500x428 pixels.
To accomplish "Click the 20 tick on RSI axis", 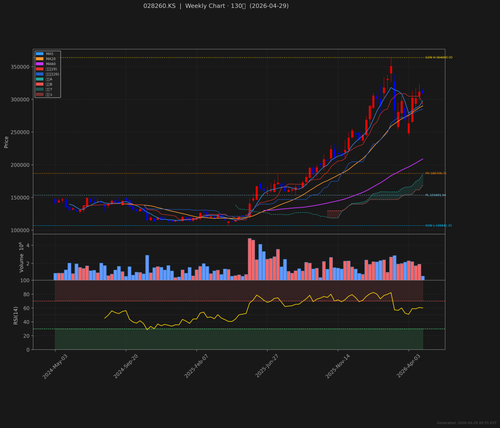I will click(27, 336).
